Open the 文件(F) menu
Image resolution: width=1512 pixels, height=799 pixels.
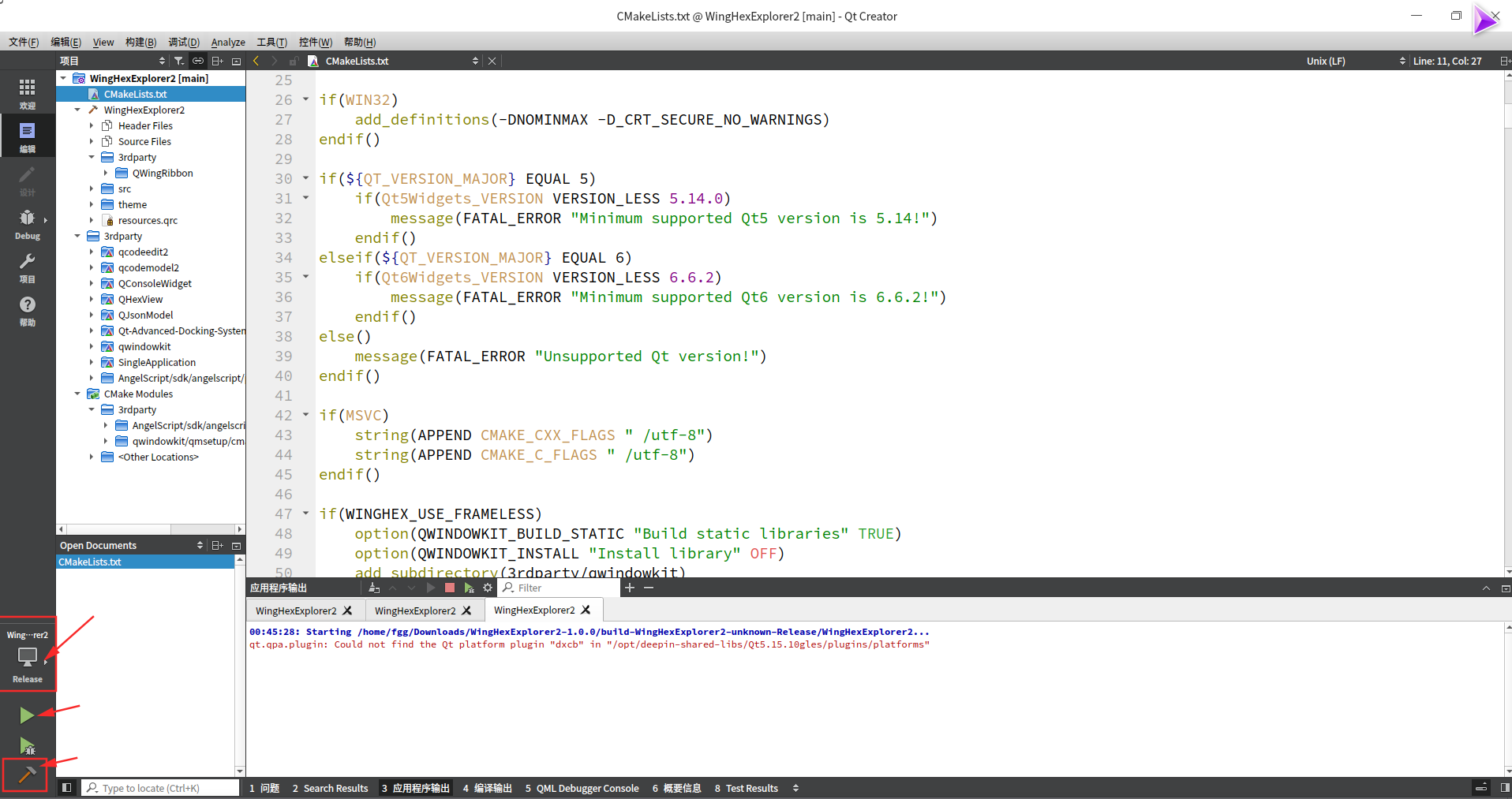pos(24,42)
